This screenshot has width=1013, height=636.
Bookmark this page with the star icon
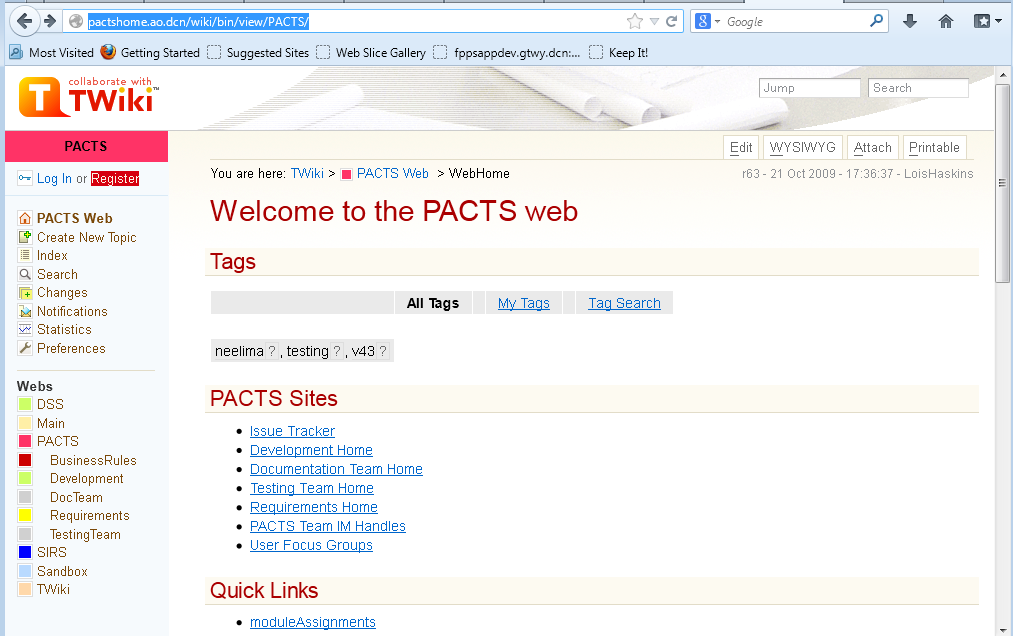pyautogui.click(x=634, y=21)
